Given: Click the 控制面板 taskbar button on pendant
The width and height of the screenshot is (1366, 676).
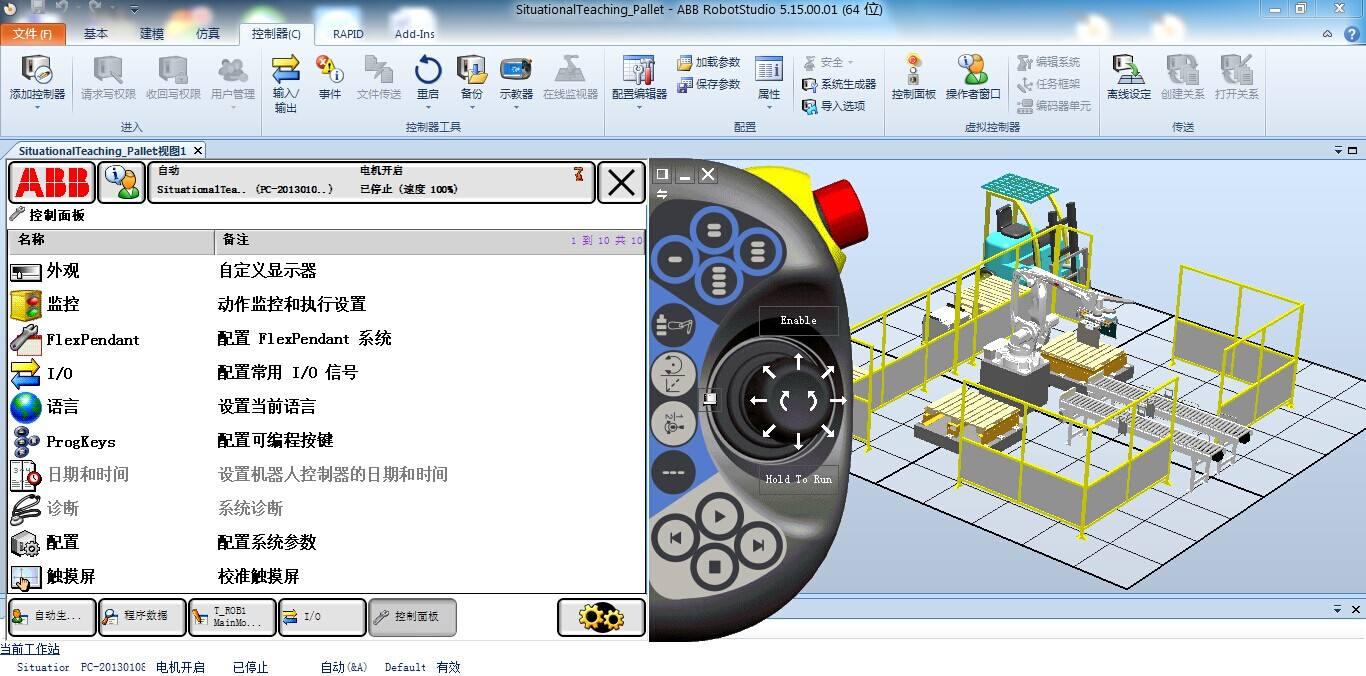Looking at the screenshot, I should (x=412, y=617).
